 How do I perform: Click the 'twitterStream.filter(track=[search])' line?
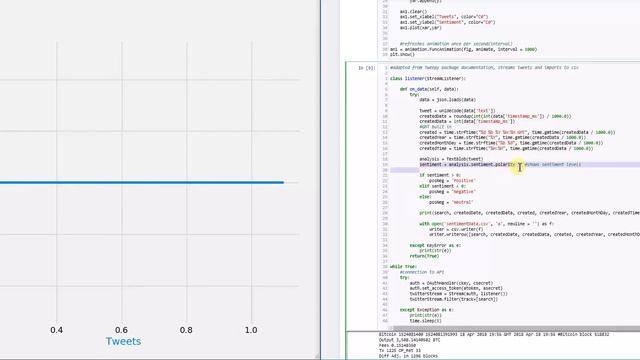(x=453, y=299)
